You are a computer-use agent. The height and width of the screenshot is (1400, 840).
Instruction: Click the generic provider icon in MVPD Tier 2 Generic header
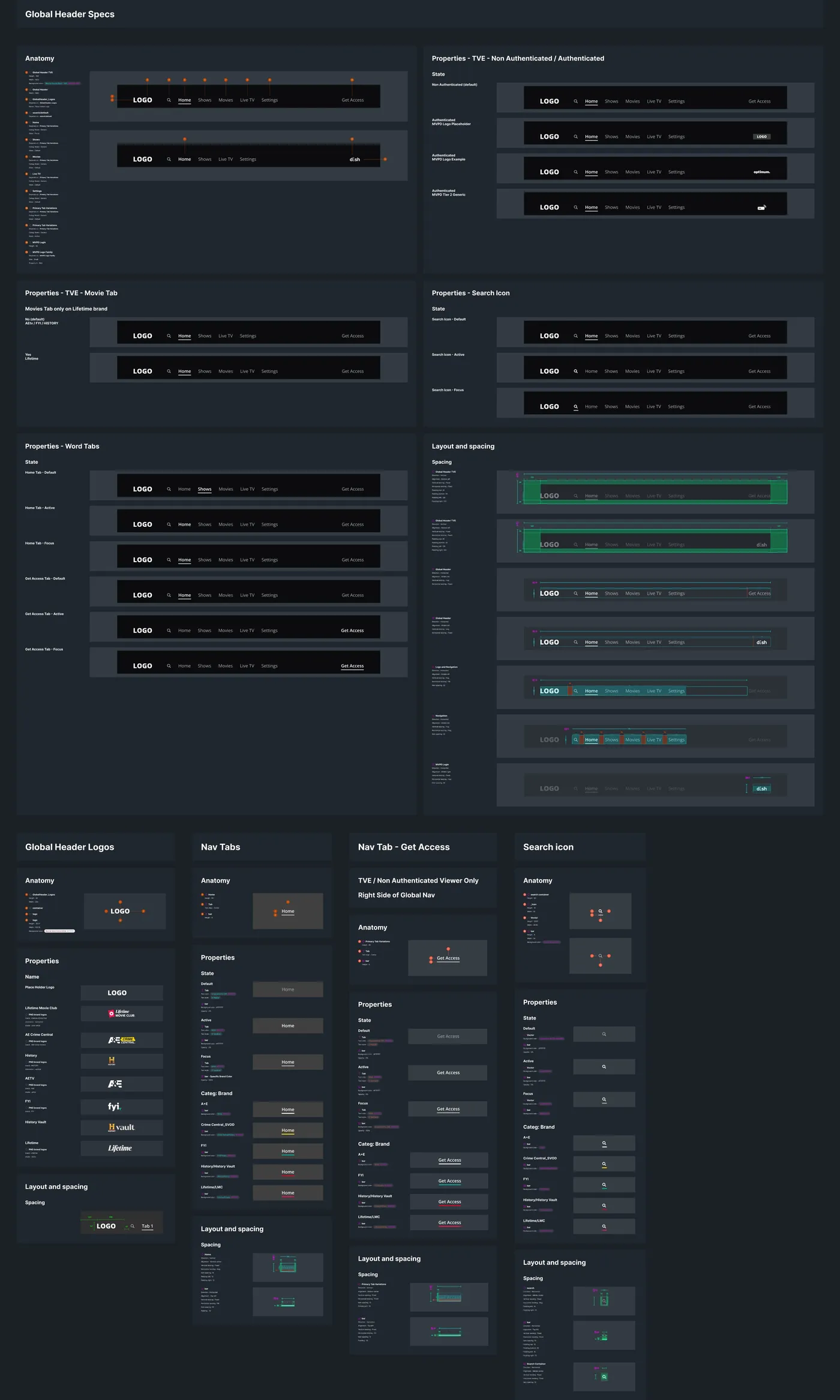coord(761,208)
